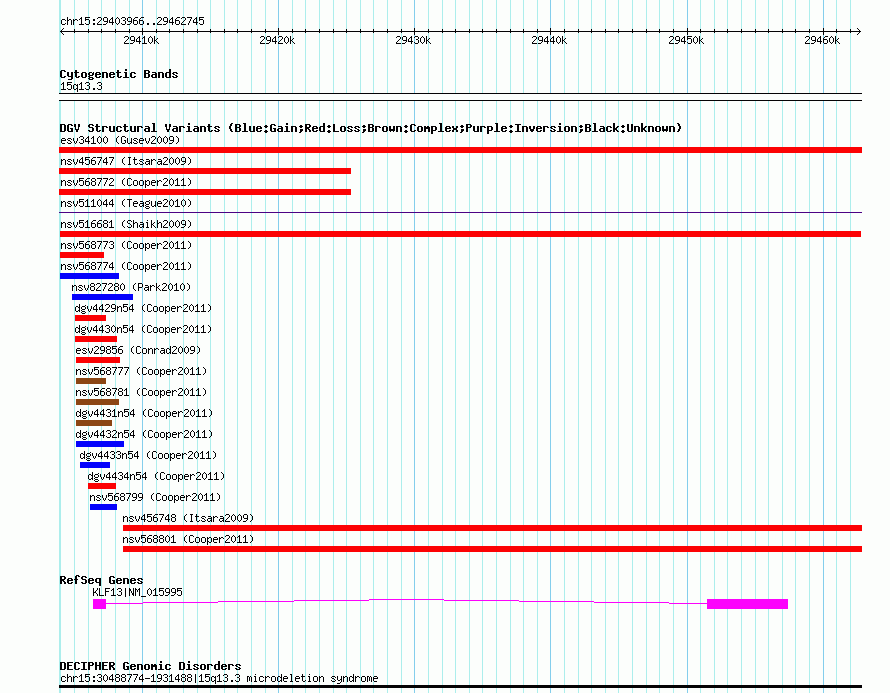The height and width of the screenshot is (693, 890).
Task: Click the red bar under nsv456747
Action: [x=205, y=171]
